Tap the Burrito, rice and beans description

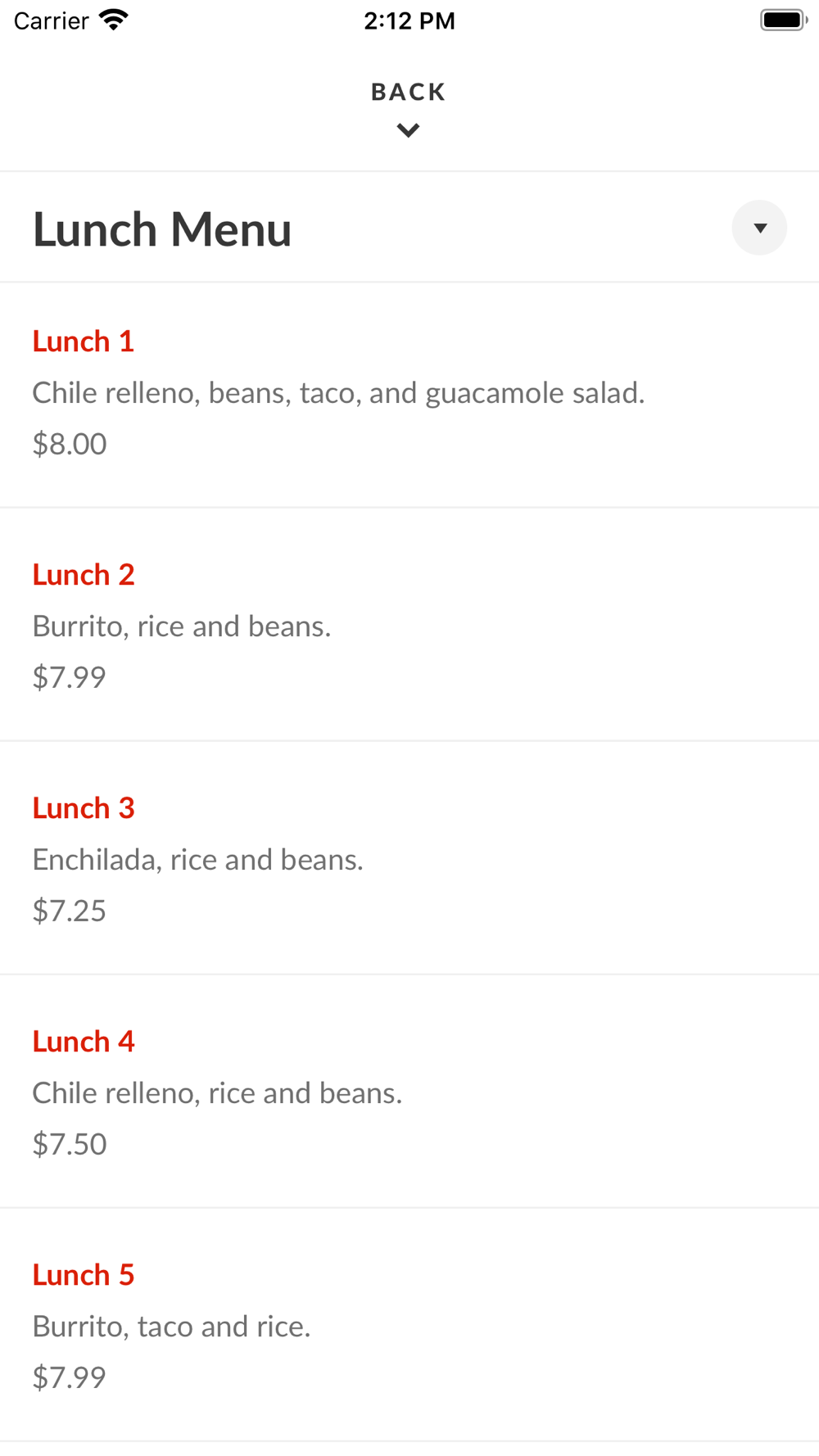(x=182, y=626)
